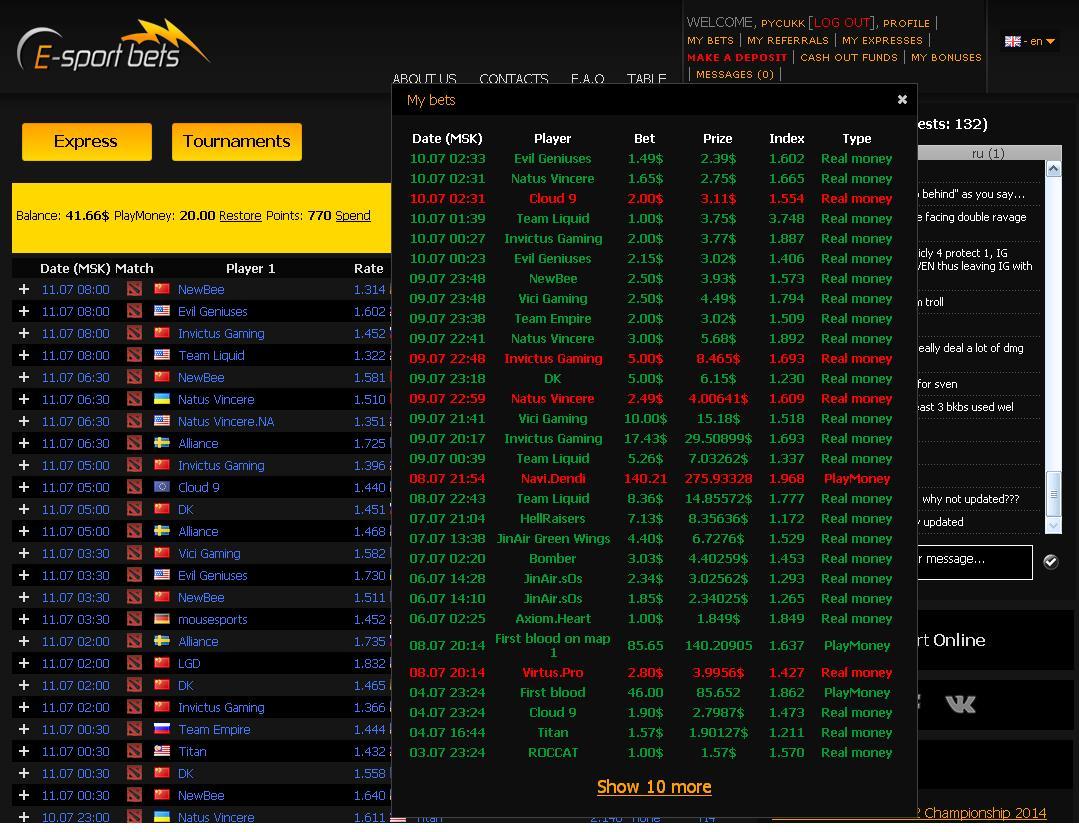Open the Tournaments section
The width and height of the screenshot is (1079, 832).
point(237,142)
